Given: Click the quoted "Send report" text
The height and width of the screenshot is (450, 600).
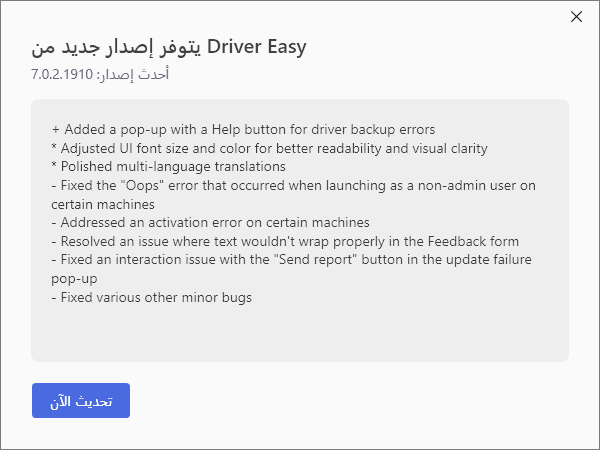Looking at the screenshot, I should click(315, 259).
